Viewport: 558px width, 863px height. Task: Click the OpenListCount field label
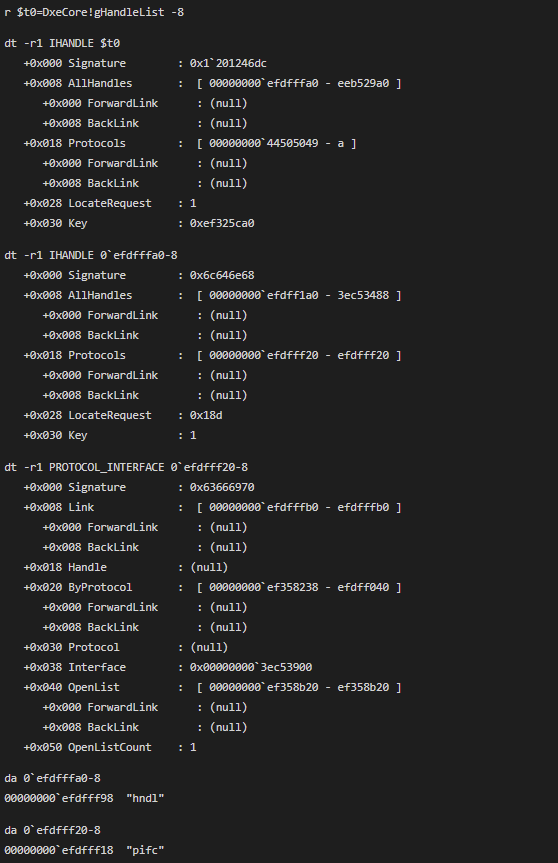point(110,747)
